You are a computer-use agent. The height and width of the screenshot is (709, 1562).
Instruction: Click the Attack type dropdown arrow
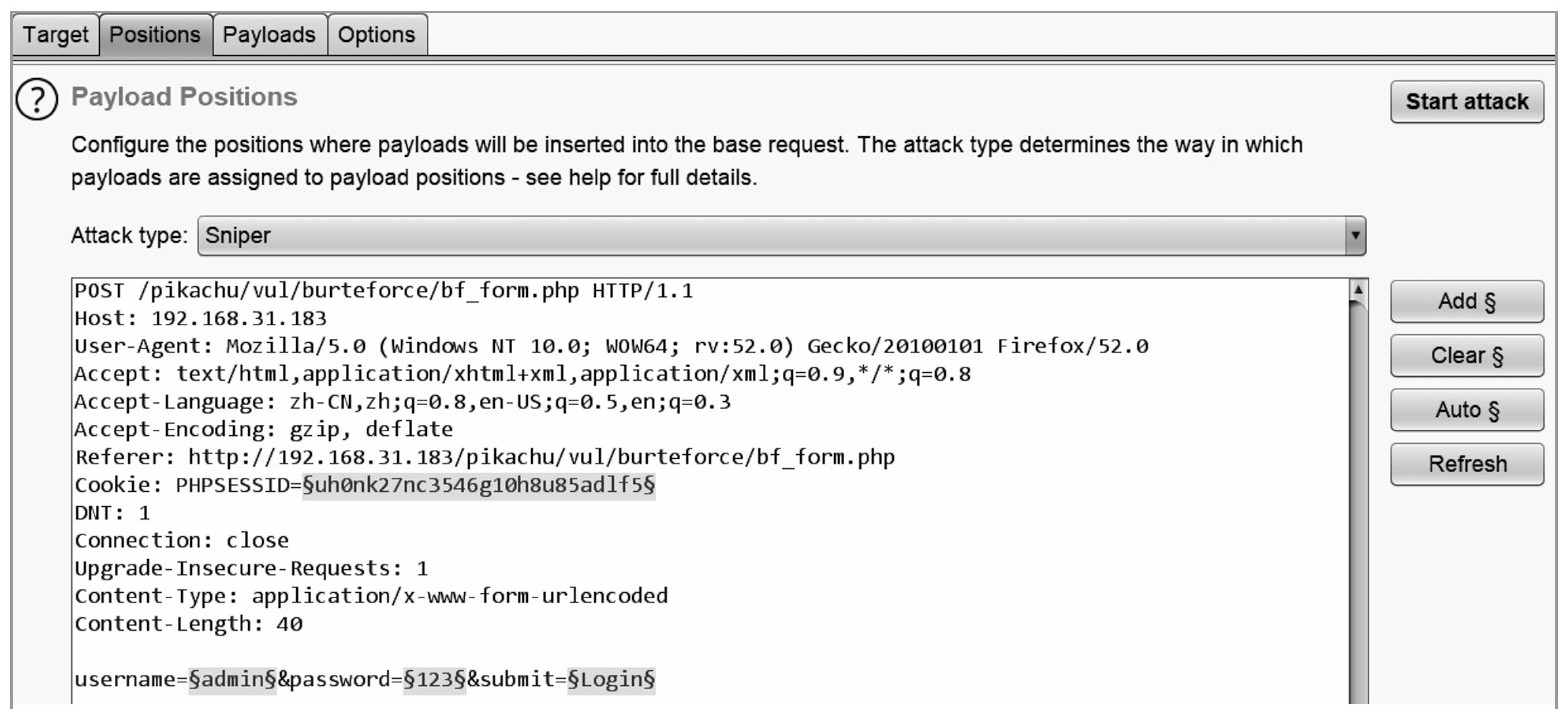[1355, 236]
